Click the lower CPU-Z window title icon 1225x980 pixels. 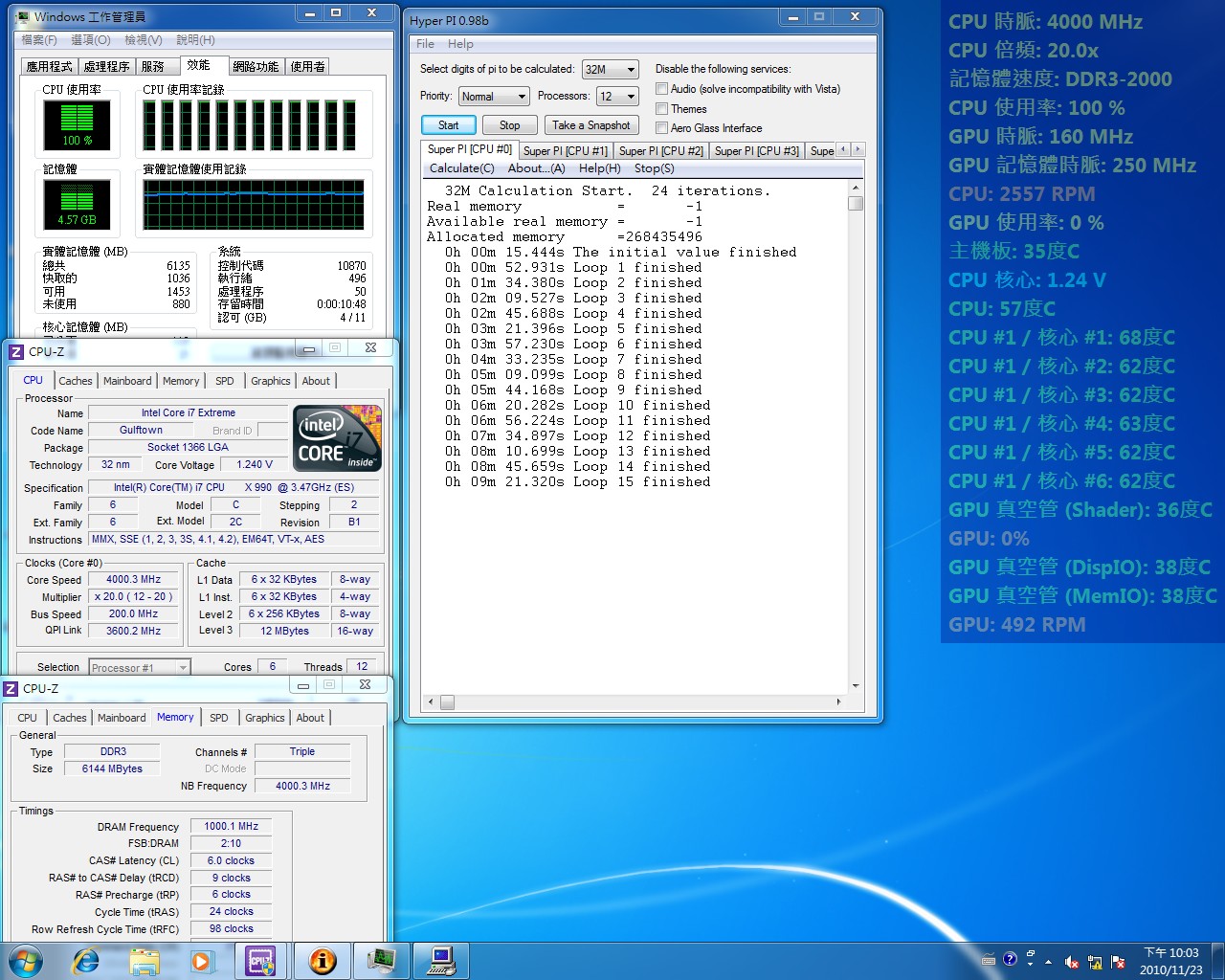[11, 688]
